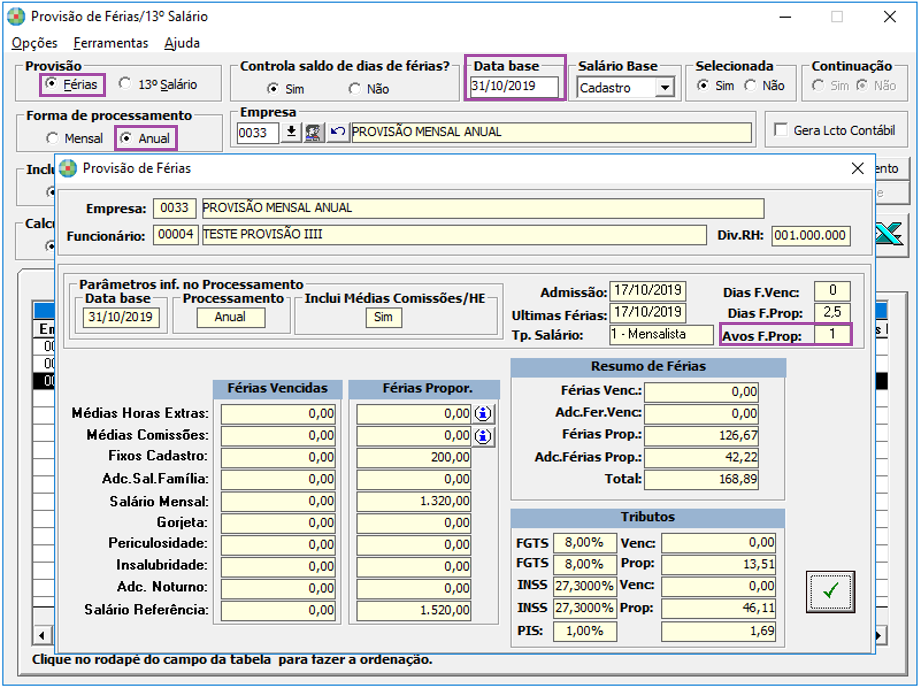Click the Total value 168,89
Viewport: 919px width, 688px height.
click(x=701, y=479)
